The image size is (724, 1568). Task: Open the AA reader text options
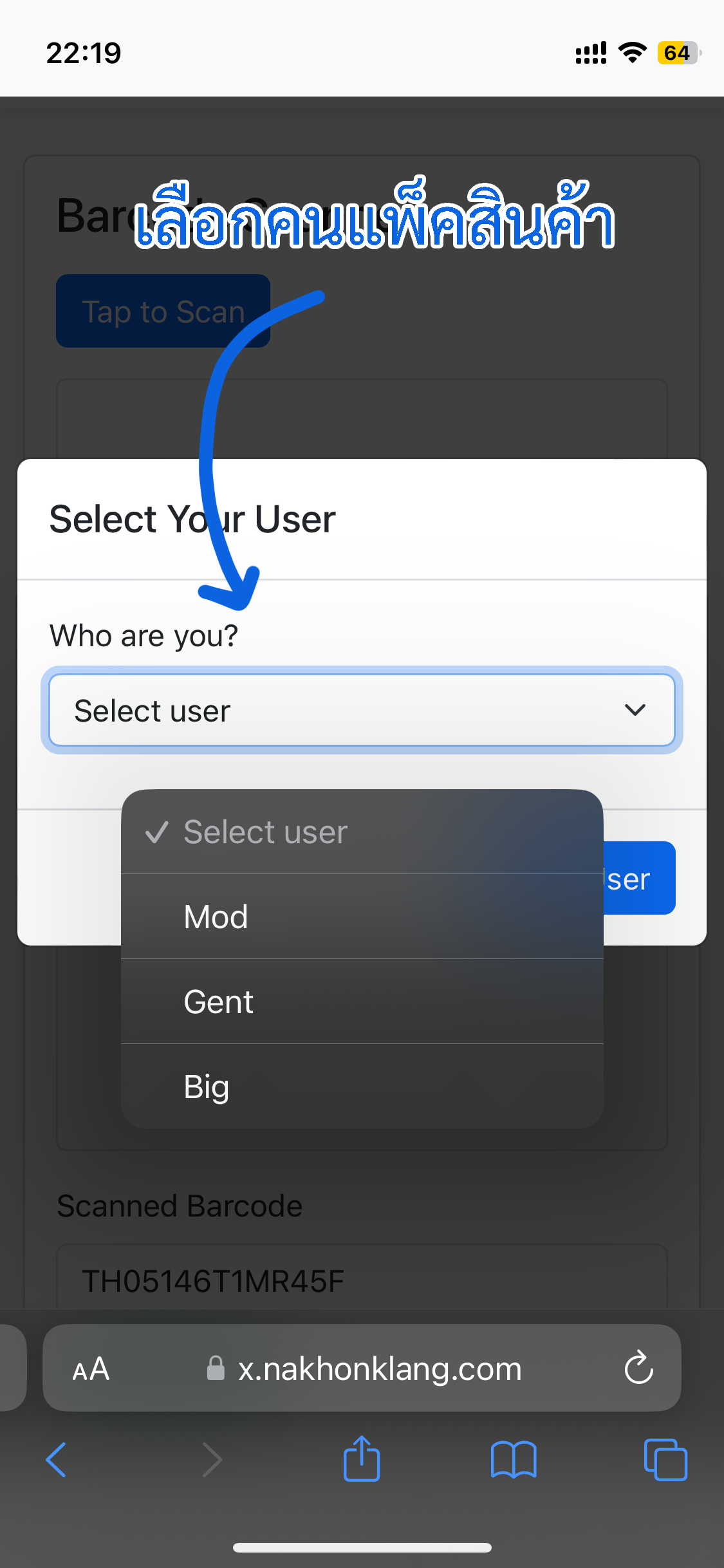[91, 1368]
